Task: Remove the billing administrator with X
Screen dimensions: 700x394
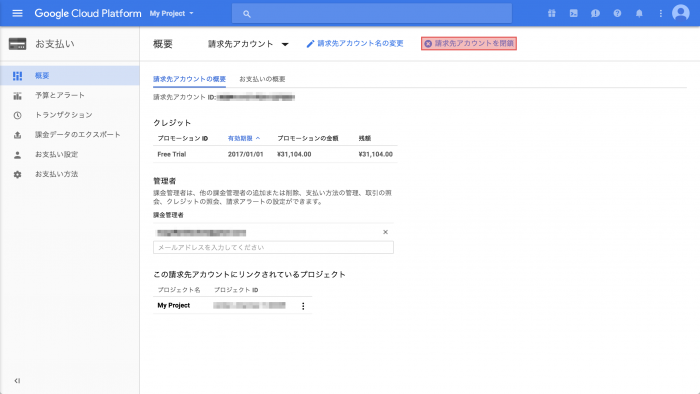Action: (x=385, y=232)
